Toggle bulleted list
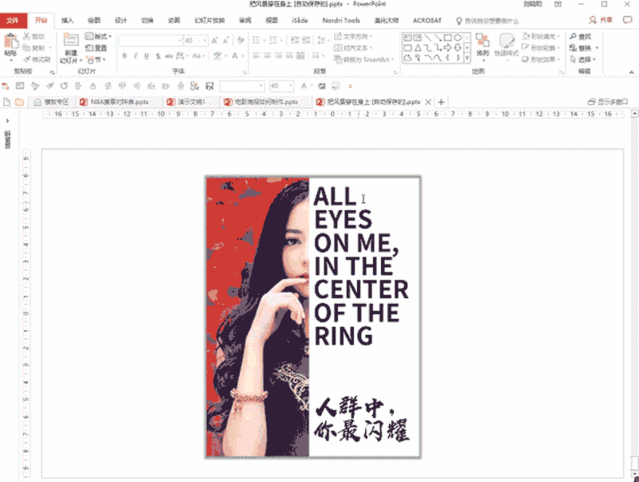 click(258, 40)
